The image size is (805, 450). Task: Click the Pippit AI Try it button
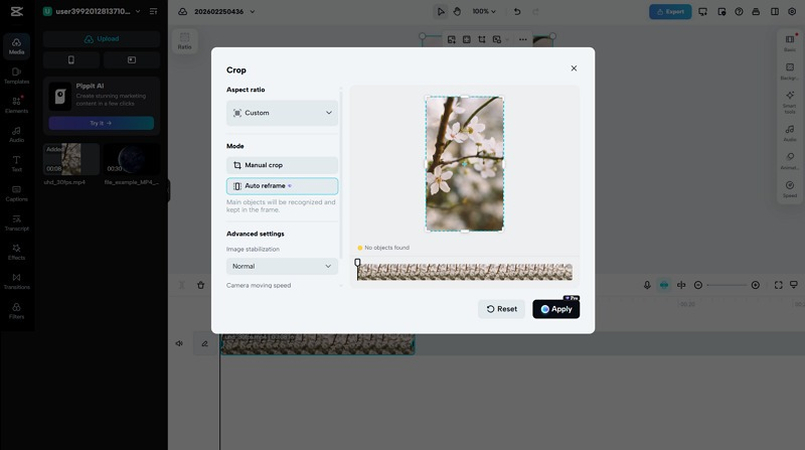[x=101, y=123]
